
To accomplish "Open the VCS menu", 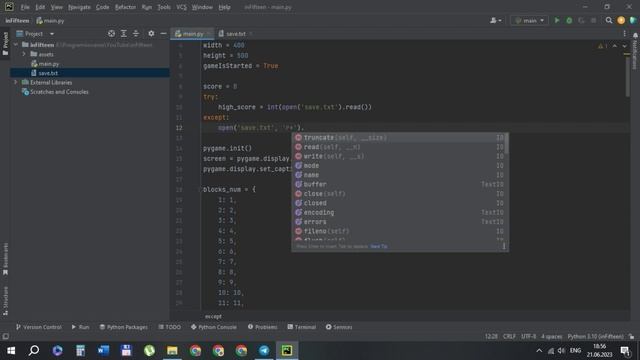I will (181, 7).
